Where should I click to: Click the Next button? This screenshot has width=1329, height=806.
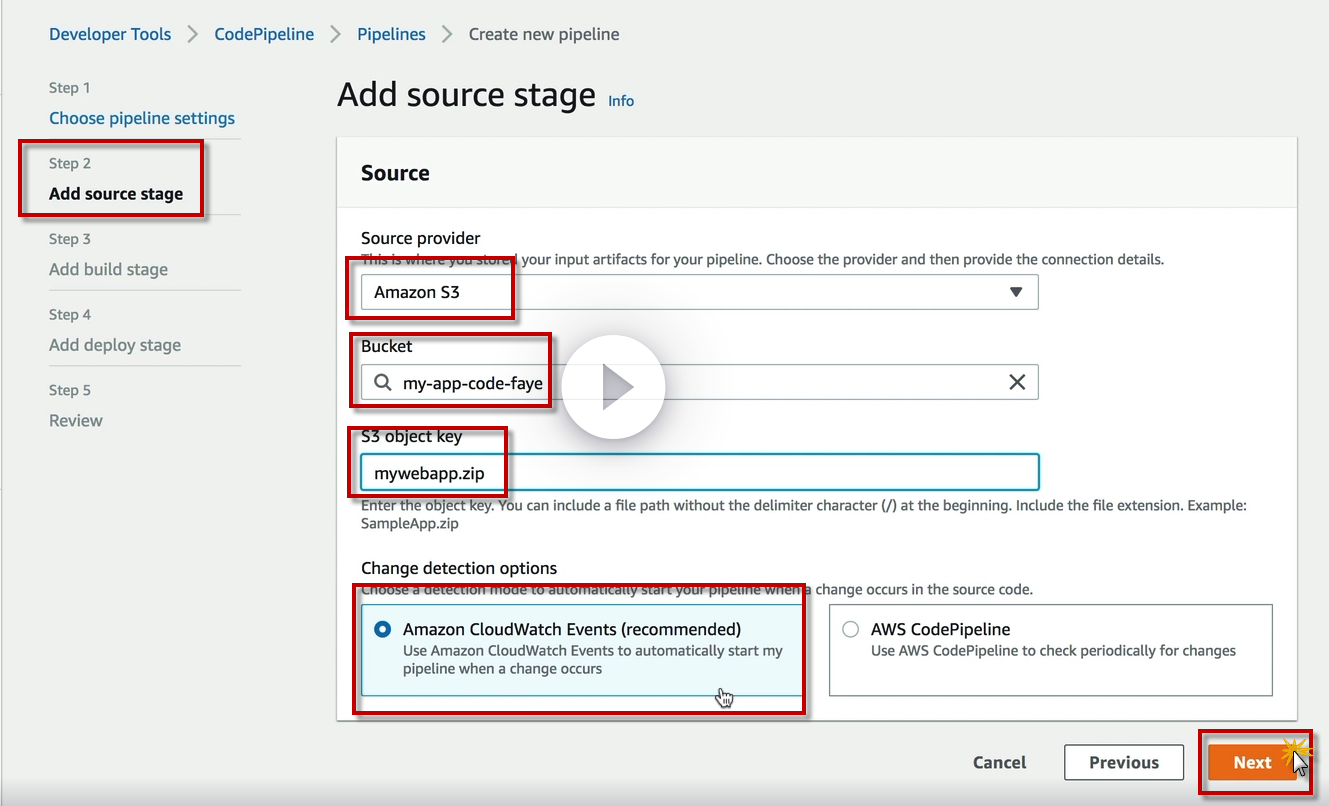point(1252,762)
